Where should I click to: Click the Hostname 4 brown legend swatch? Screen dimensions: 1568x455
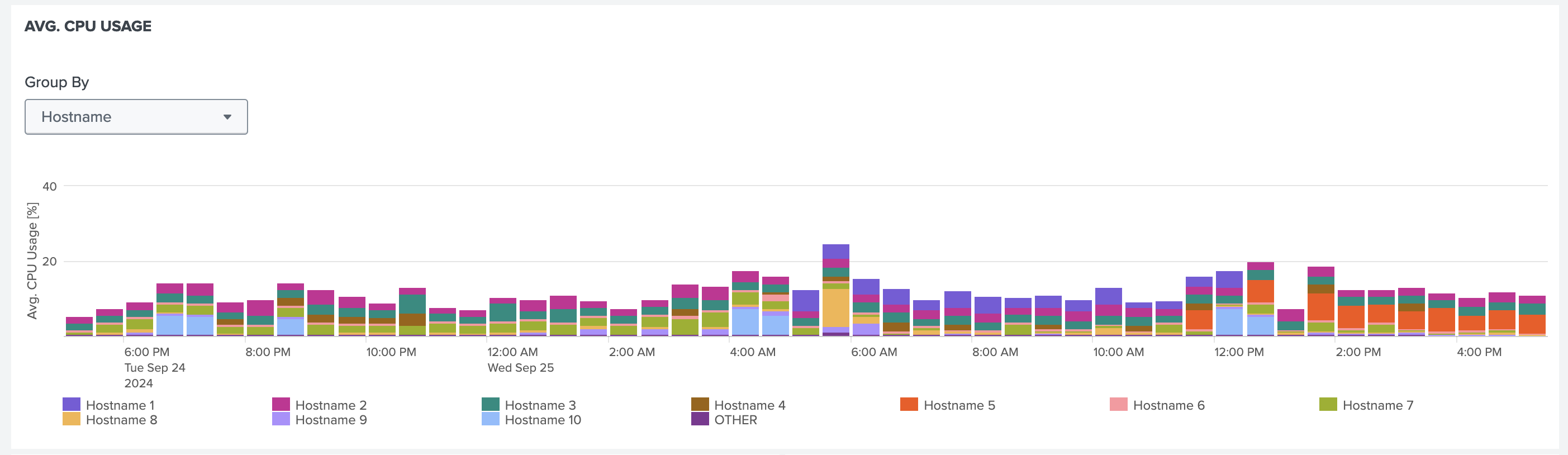pyautogui.click(x=700, y=405)
